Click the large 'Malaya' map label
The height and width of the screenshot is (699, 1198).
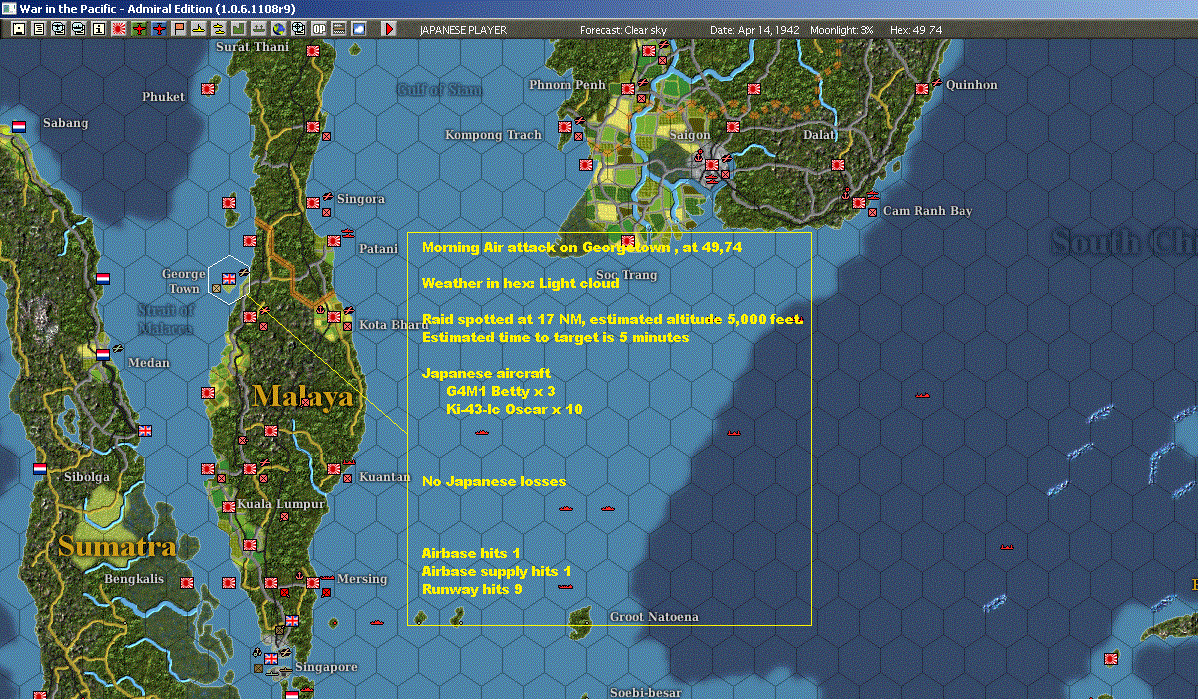(303, 396)
